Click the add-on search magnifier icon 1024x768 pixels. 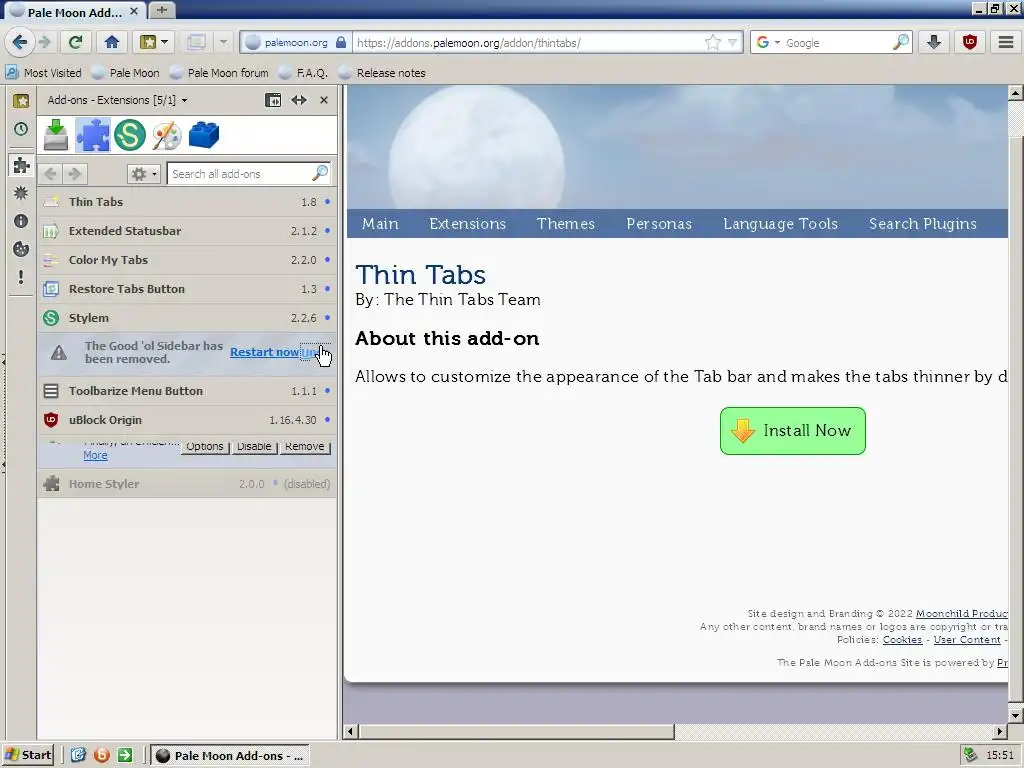point(320,173)
